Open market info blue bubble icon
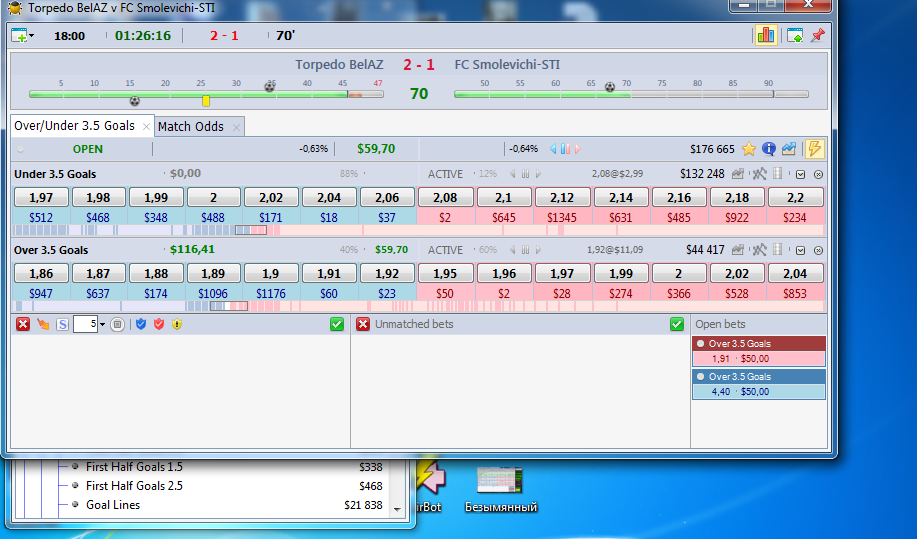Screen dimensions: 917x539 pyautogui.click(x=768, y=149)
